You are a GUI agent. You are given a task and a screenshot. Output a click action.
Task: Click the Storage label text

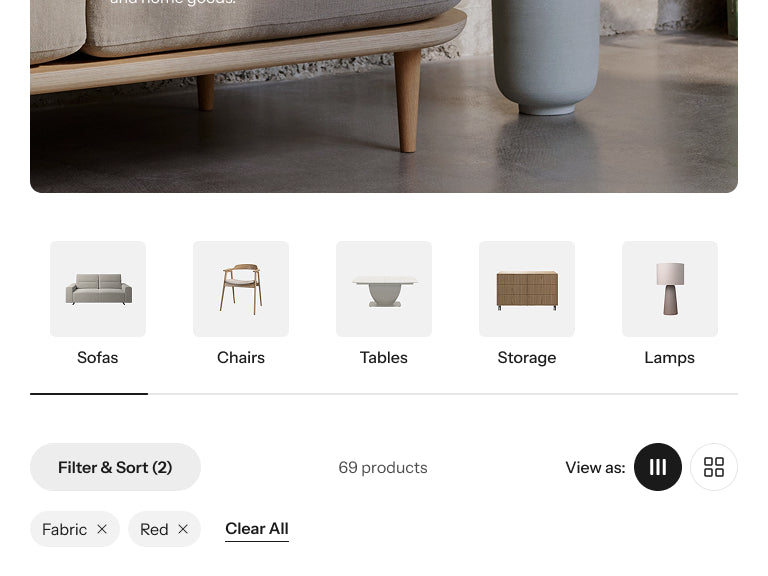click(x=527, y=358)
